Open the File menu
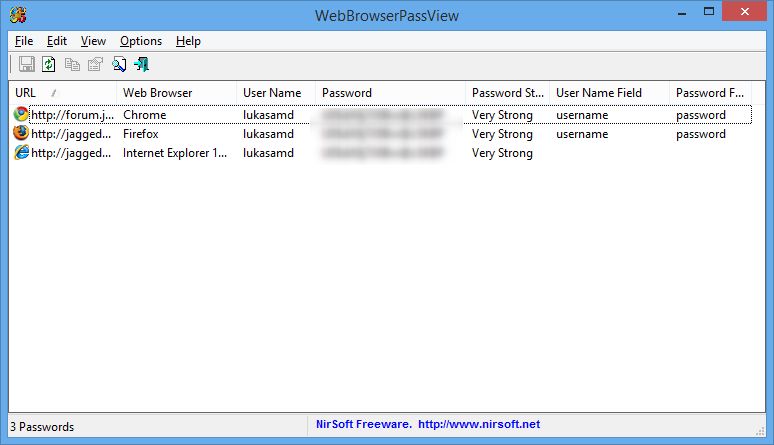Viewport: 774px width, 445px height. tap(24, 41)
